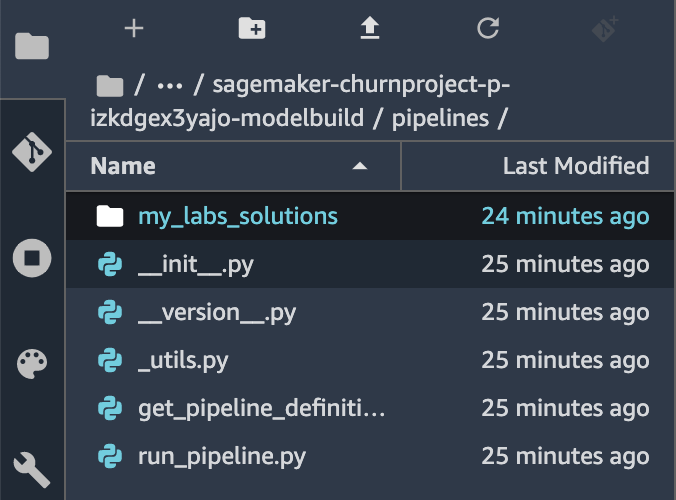Click the Git clone icon

click(605, 29)
